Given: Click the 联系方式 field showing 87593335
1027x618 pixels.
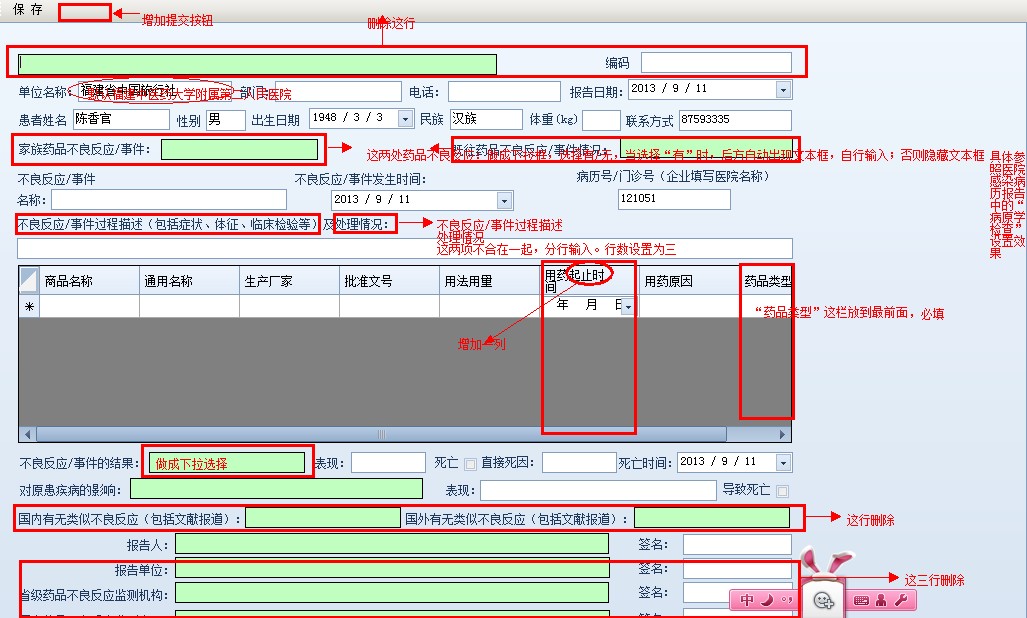Looking at the screenshot, I should pyautogui.click(x=735, y=120).
